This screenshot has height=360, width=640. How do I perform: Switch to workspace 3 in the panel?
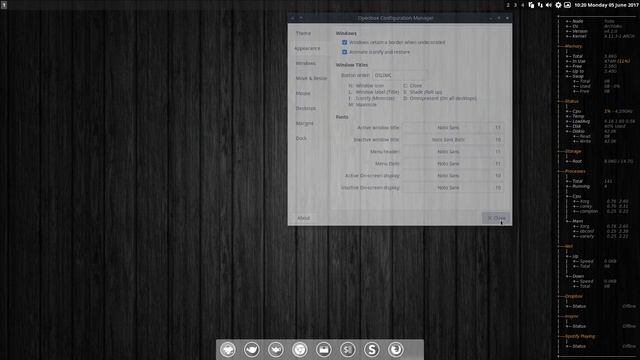point(515,5)
